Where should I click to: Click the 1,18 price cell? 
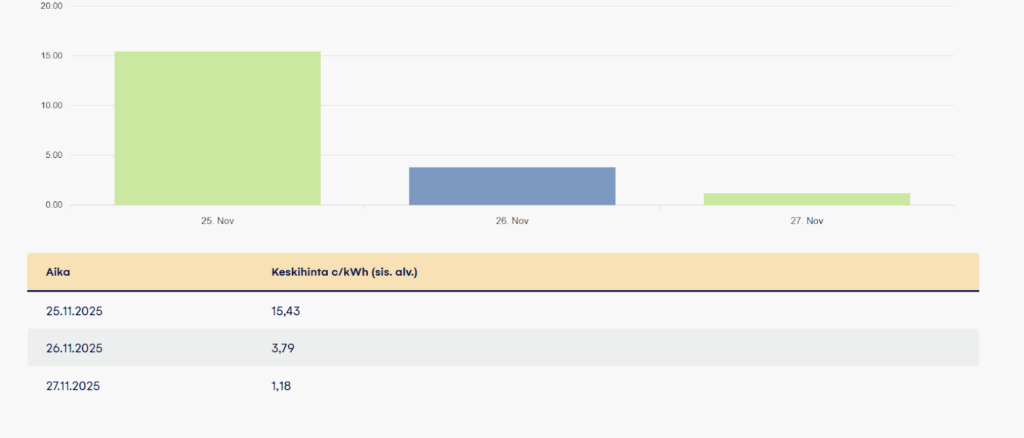click(283, 385)
